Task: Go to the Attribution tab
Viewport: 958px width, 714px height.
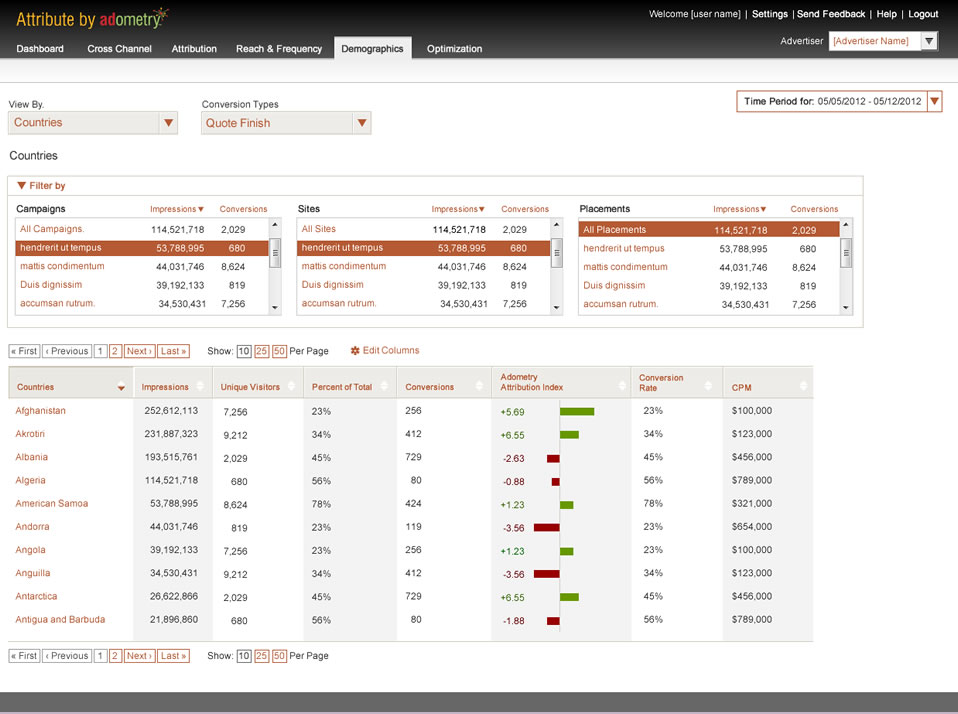Action: (x=194, y=49)
